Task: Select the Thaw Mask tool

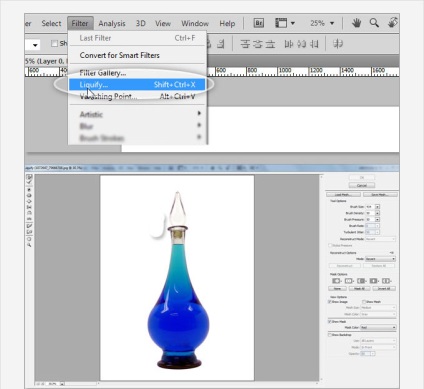Action: pos(29,231)
